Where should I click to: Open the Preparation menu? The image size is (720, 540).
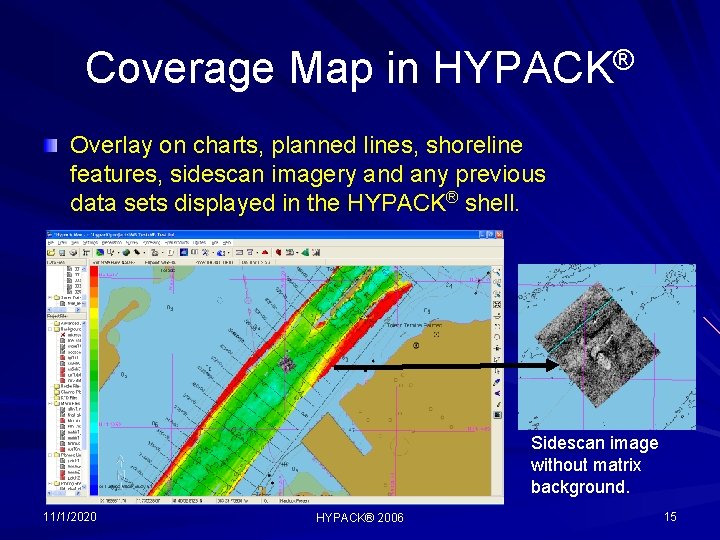tap(112, 242)
